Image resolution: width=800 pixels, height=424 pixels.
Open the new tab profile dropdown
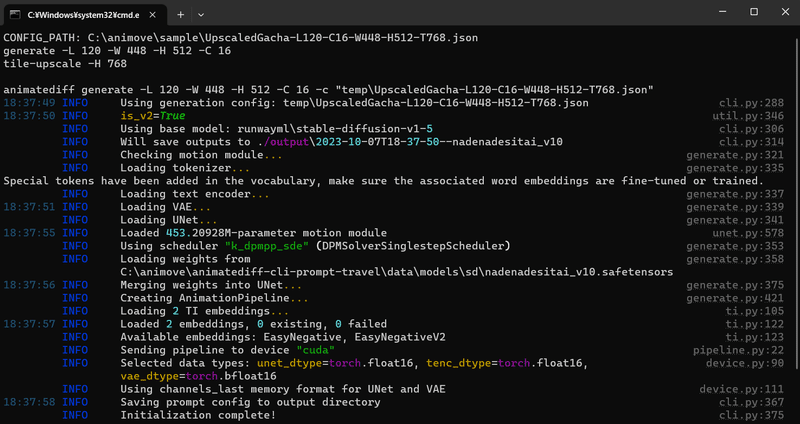tap(201, 15)
